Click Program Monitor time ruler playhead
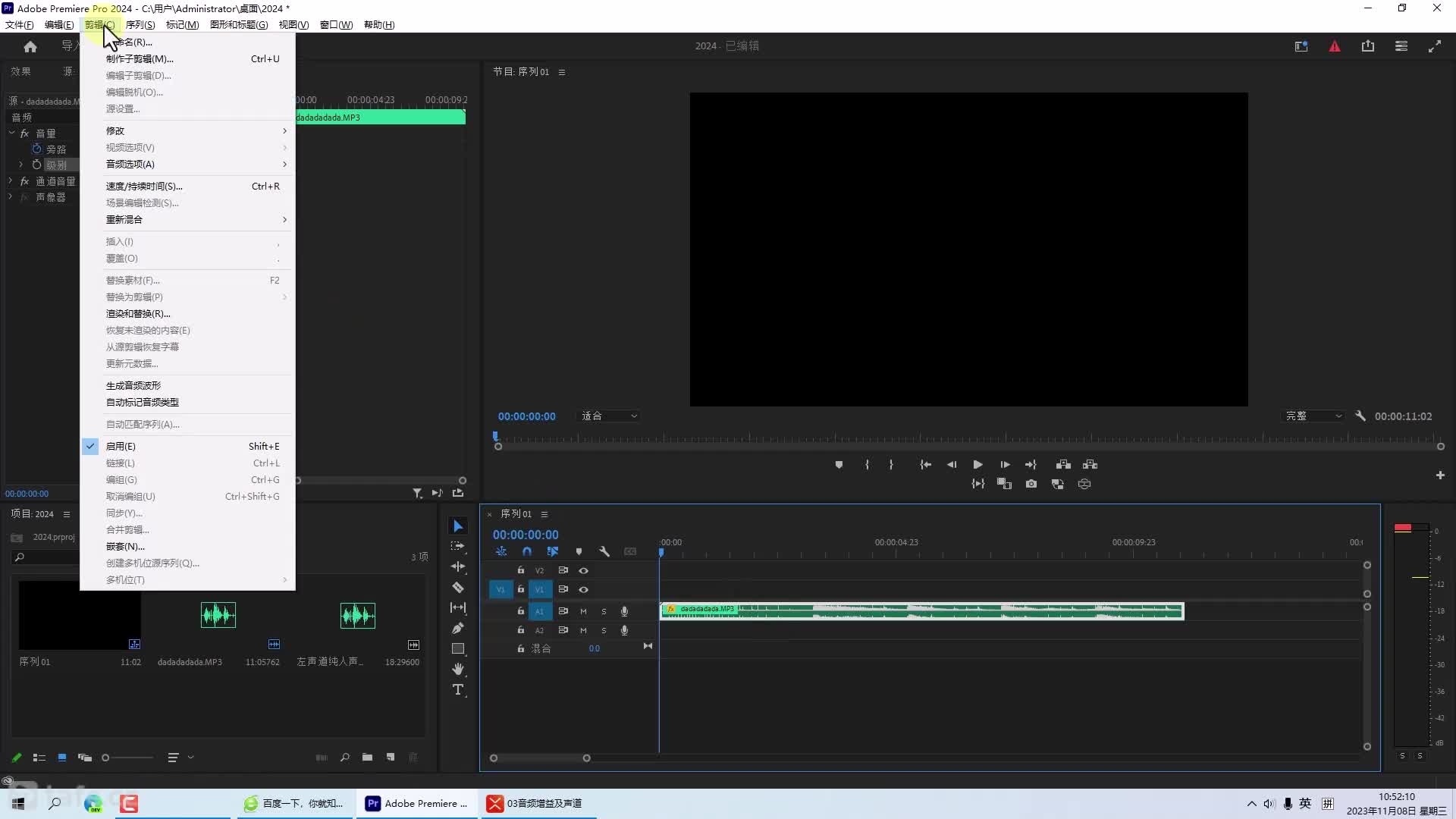 pos(495,437)
